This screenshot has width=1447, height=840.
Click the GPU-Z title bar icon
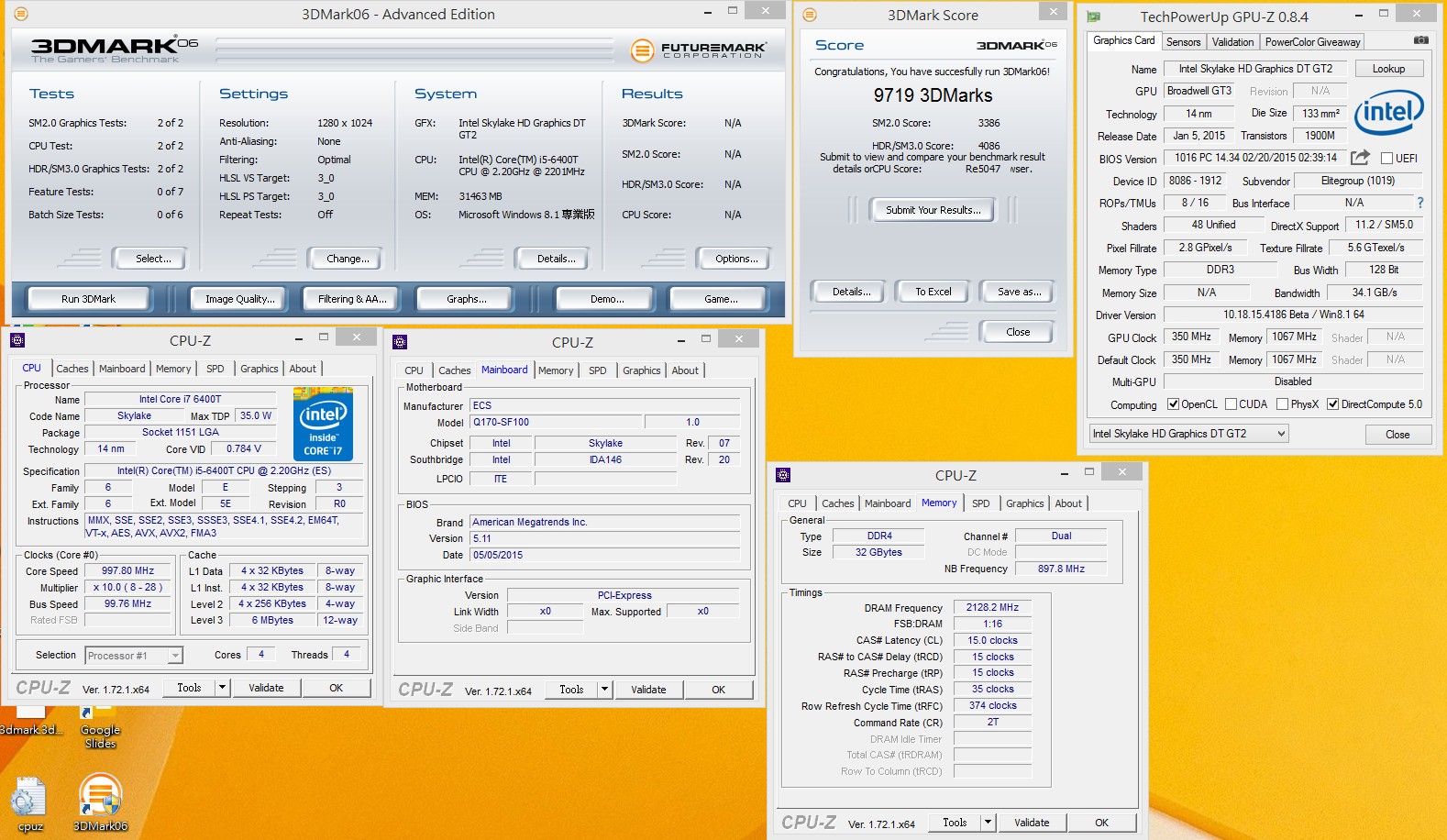coord(1094,17)
